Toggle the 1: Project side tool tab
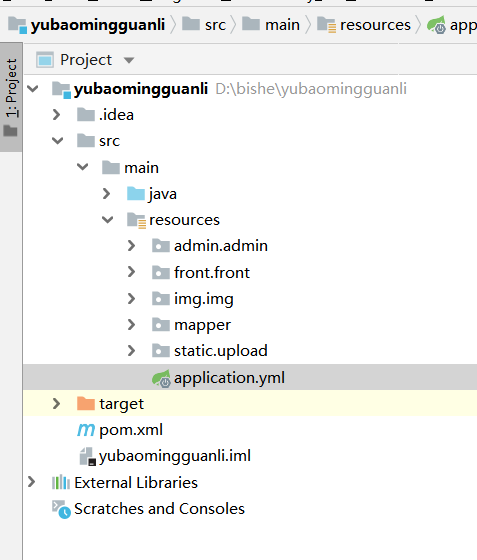 click(x=11, y=97)
